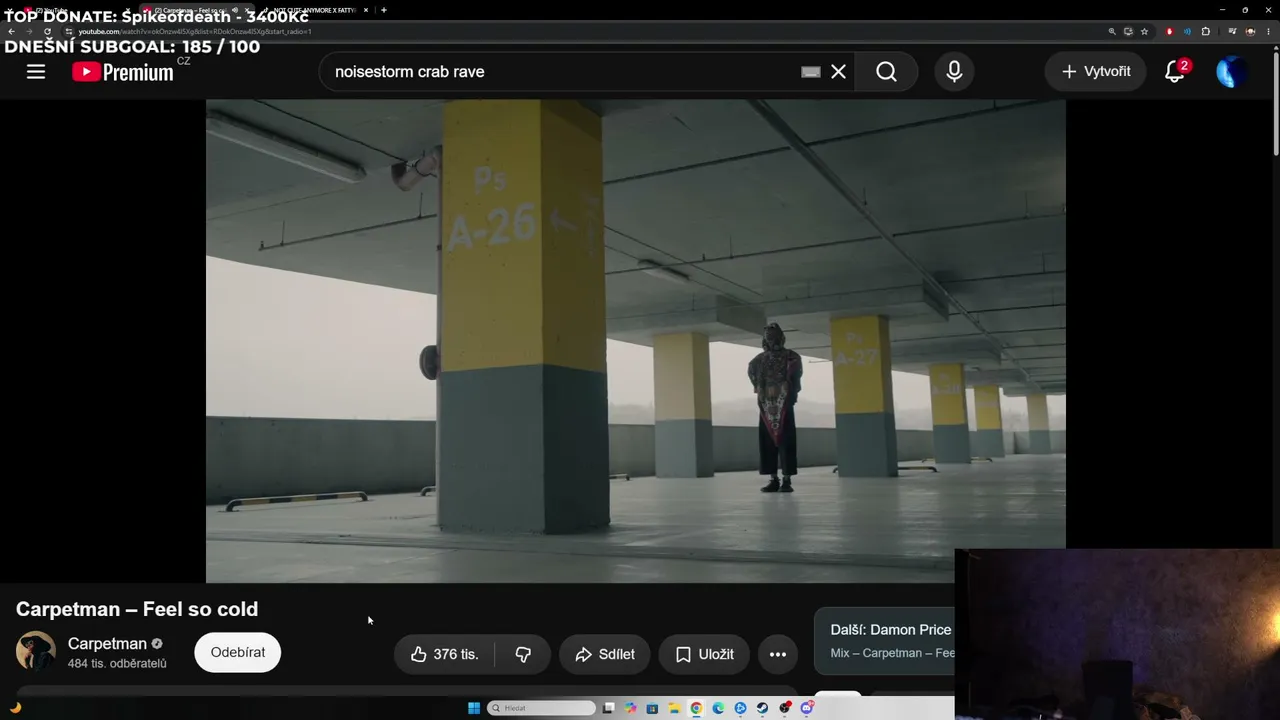Click the video player to pause playback
This screenshot has width=1280, height=720.
click(635, 340)
